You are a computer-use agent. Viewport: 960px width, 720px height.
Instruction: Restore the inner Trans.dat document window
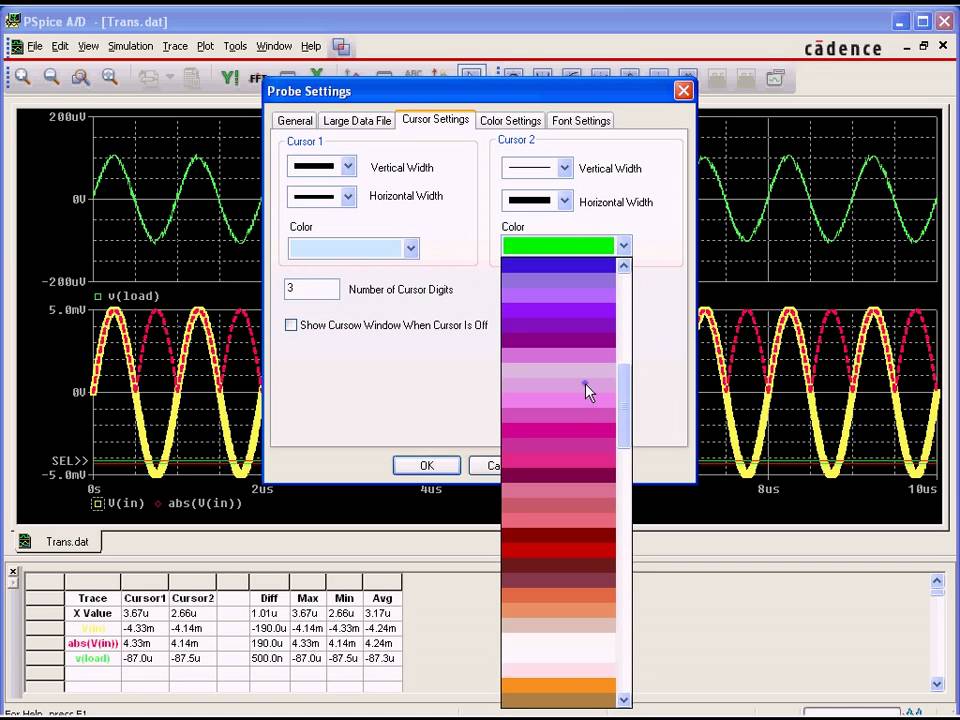point(924,47)
